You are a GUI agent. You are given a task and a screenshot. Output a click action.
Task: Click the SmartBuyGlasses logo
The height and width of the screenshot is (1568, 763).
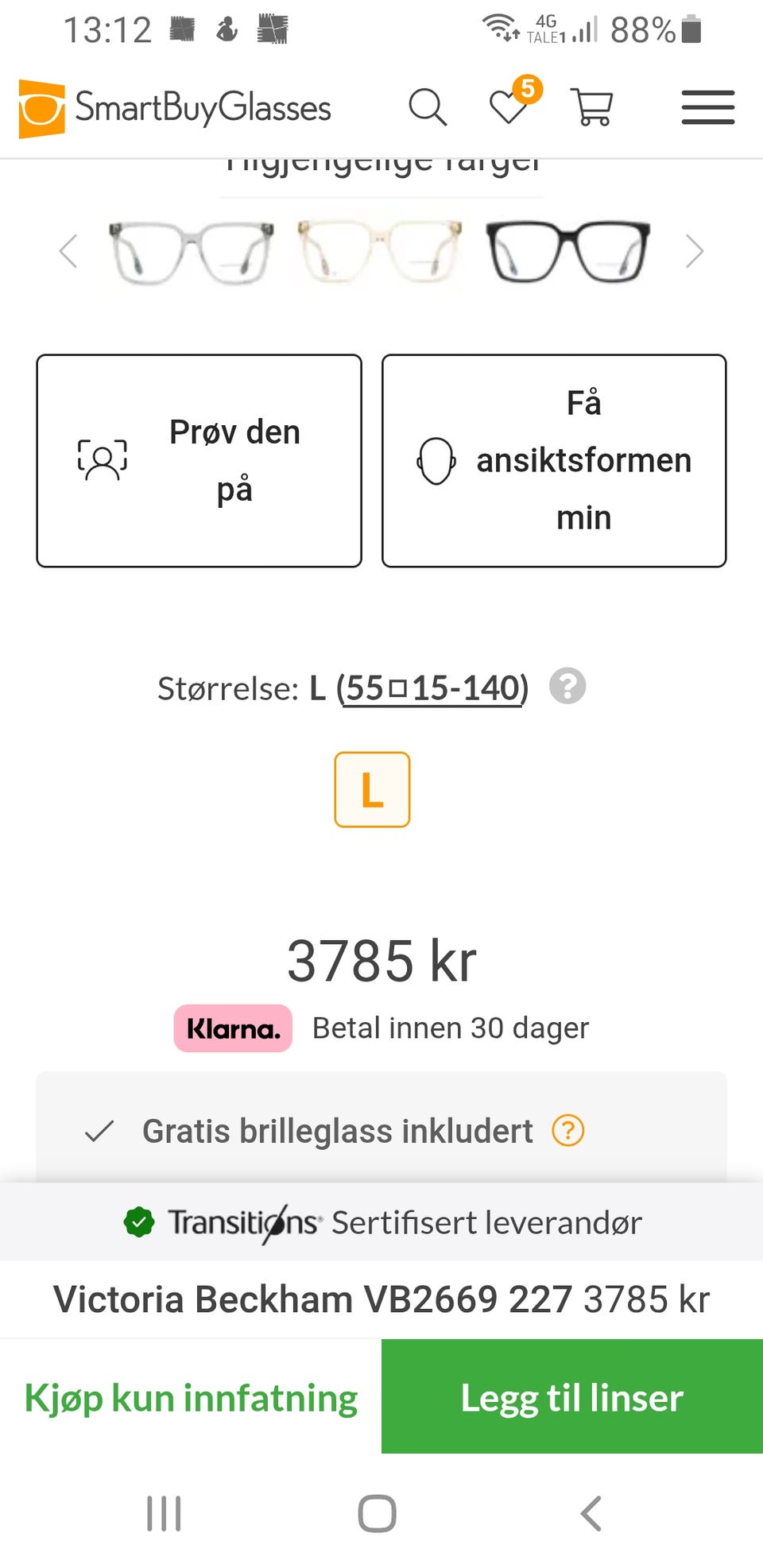175,108
